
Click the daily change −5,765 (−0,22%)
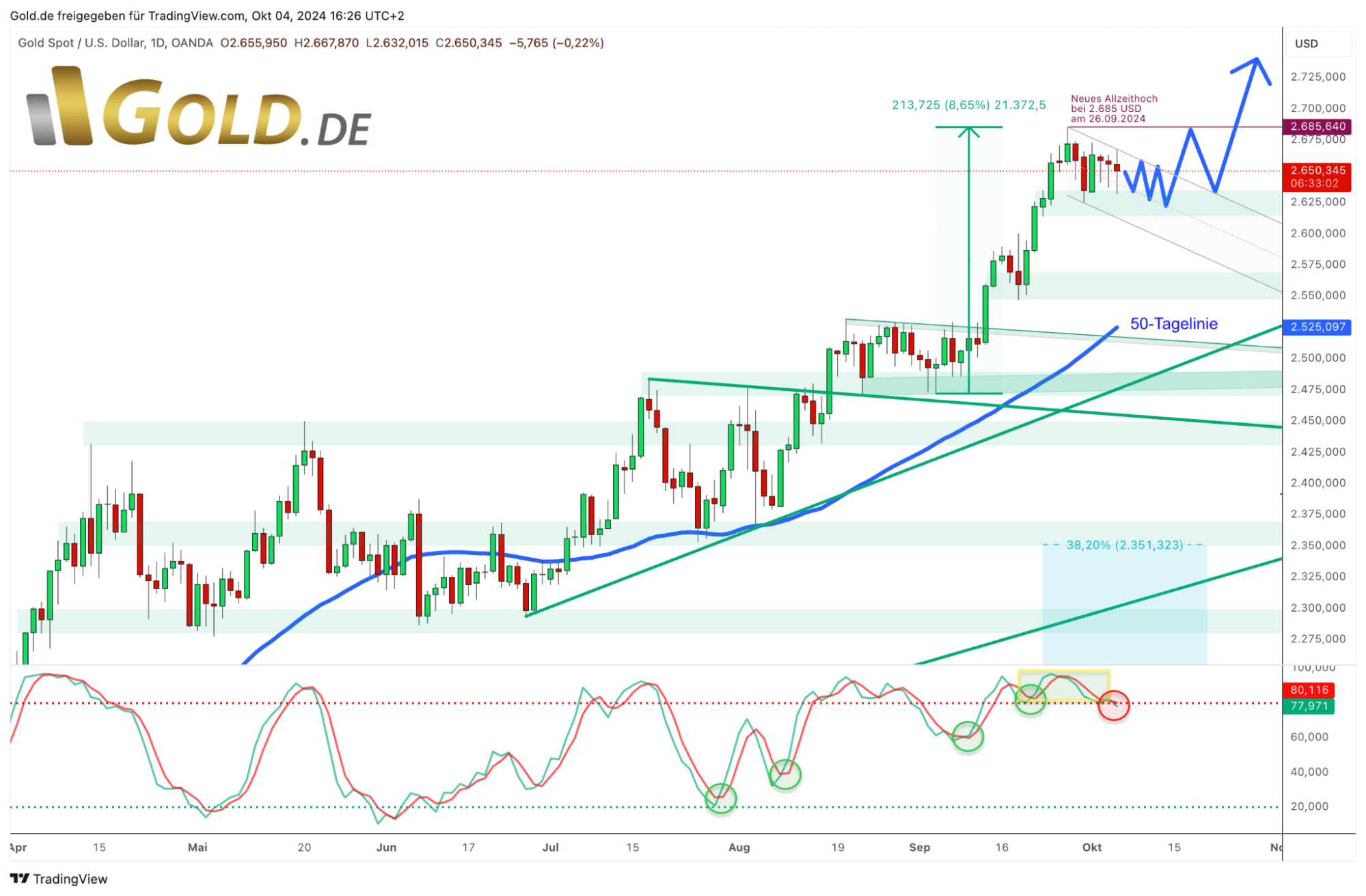pyautogui.click(x=556, y=43)
